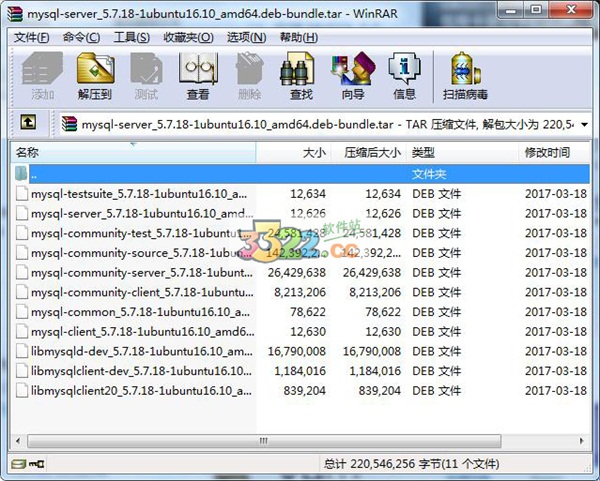Select the mysql-community-test DEB file name

pyautogui.click(x=141, y=233)
